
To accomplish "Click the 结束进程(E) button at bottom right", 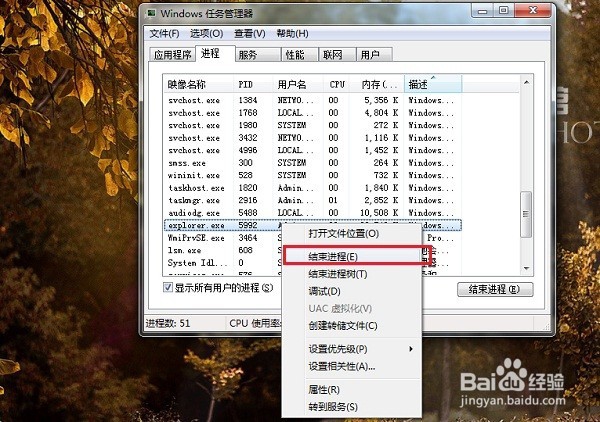I will click(495, 289).
